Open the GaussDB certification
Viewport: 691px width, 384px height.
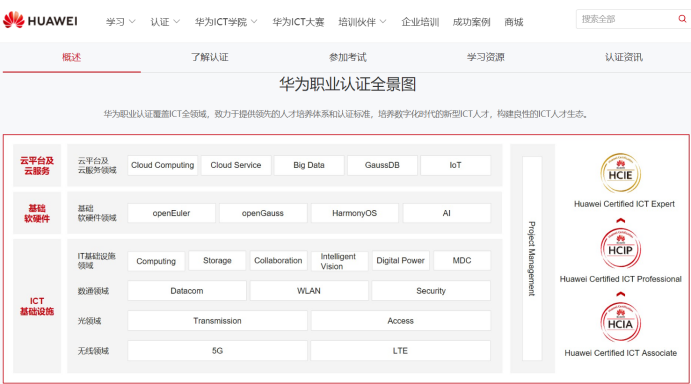coord(382,165)
